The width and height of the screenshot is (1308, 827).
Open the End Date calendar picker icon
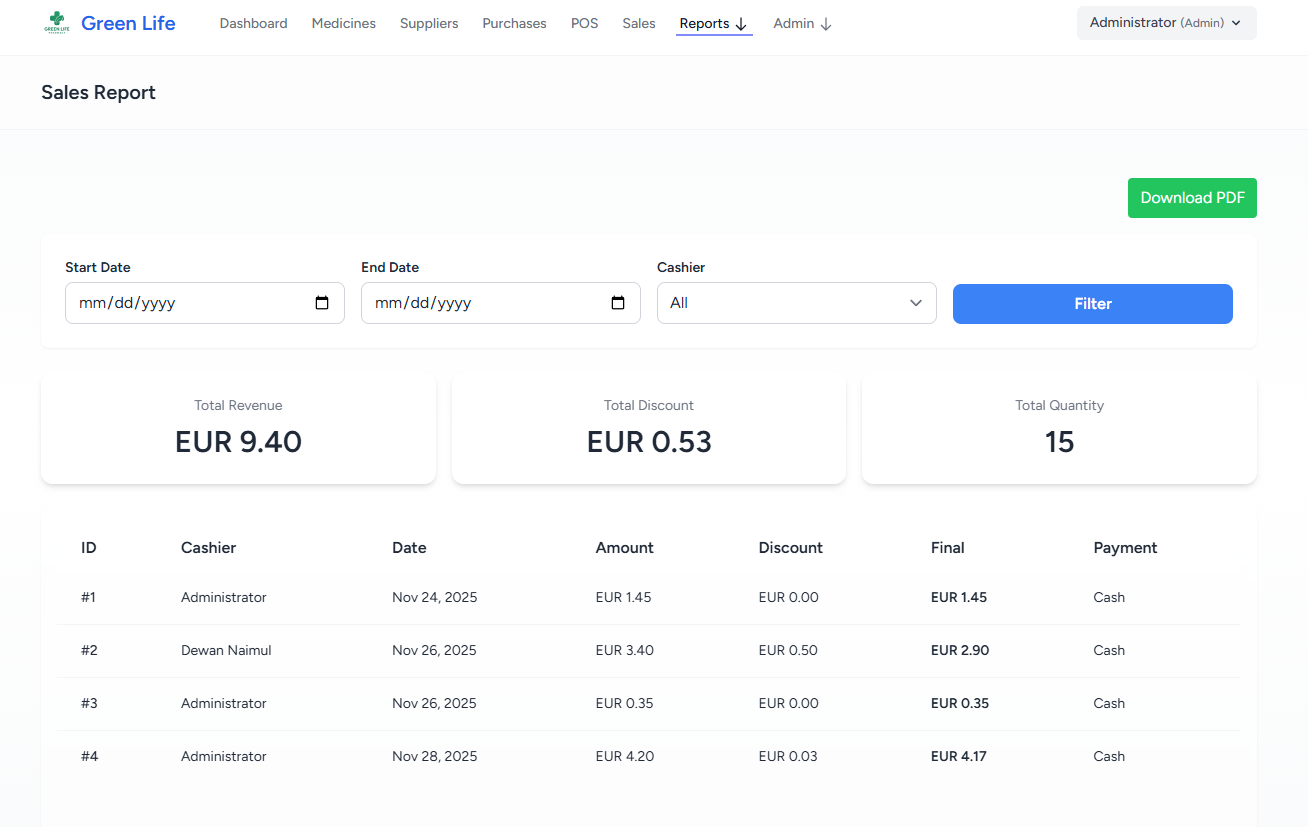click(618, 303)
